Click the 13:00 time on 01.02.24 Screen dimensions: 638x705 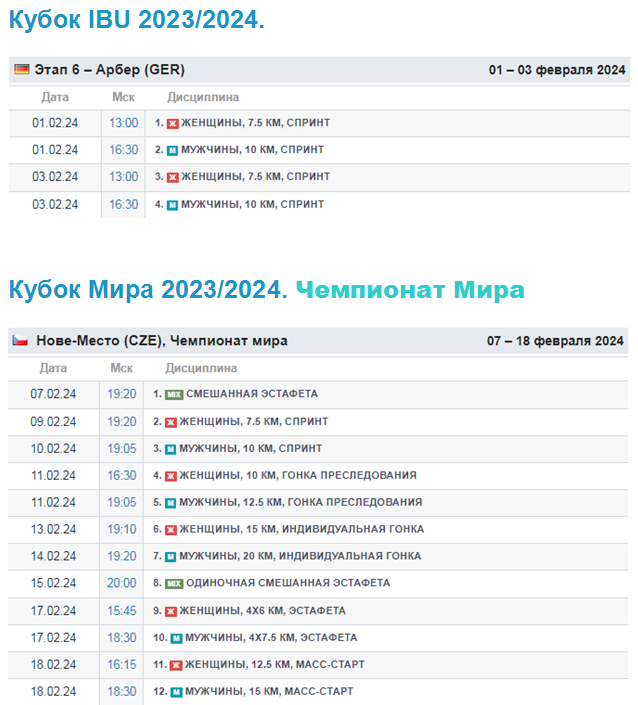pos(124,123)
